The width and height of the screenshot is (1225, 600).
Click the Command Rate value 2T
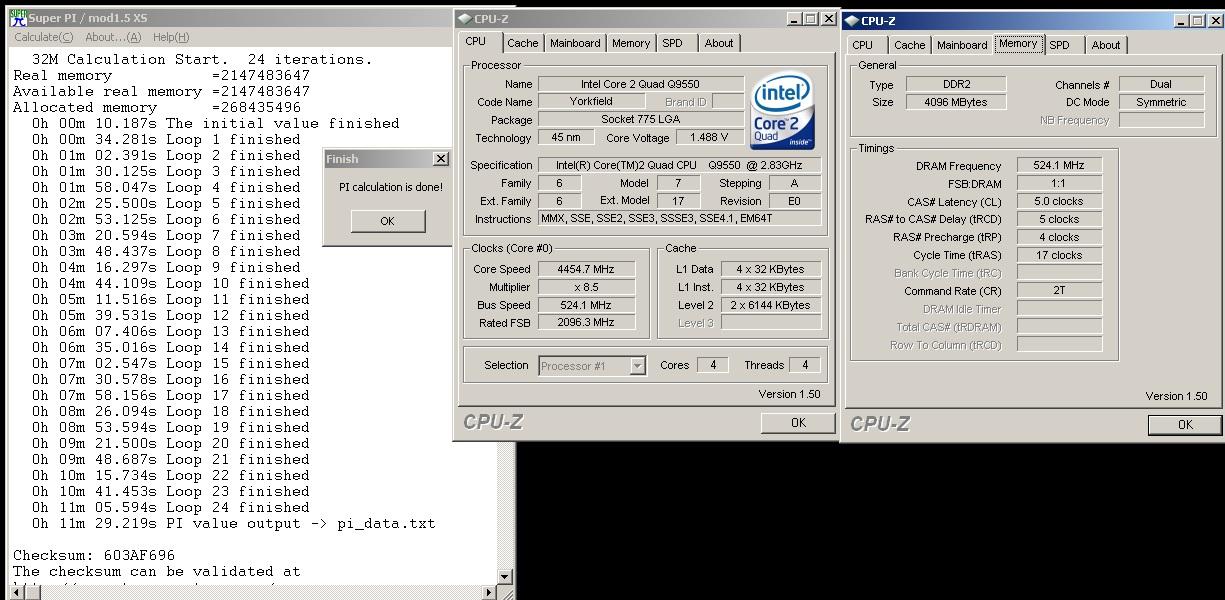tap(1060, 291)
